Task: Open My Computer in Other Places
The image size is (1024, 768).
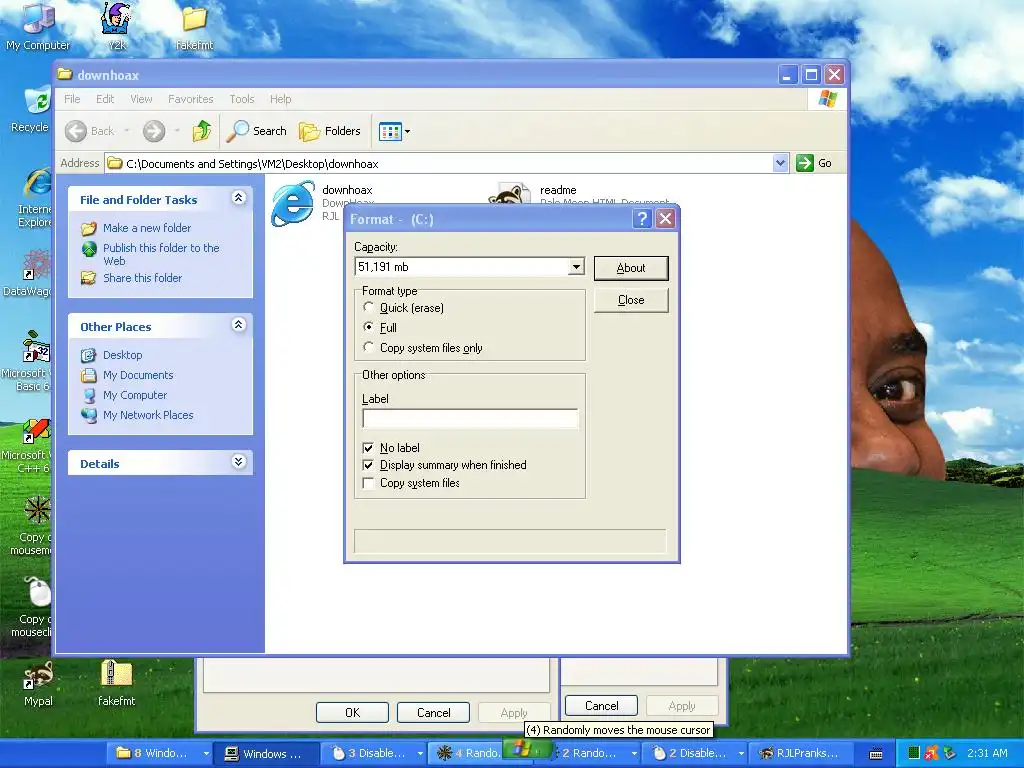Action: [x=135, y=395]
